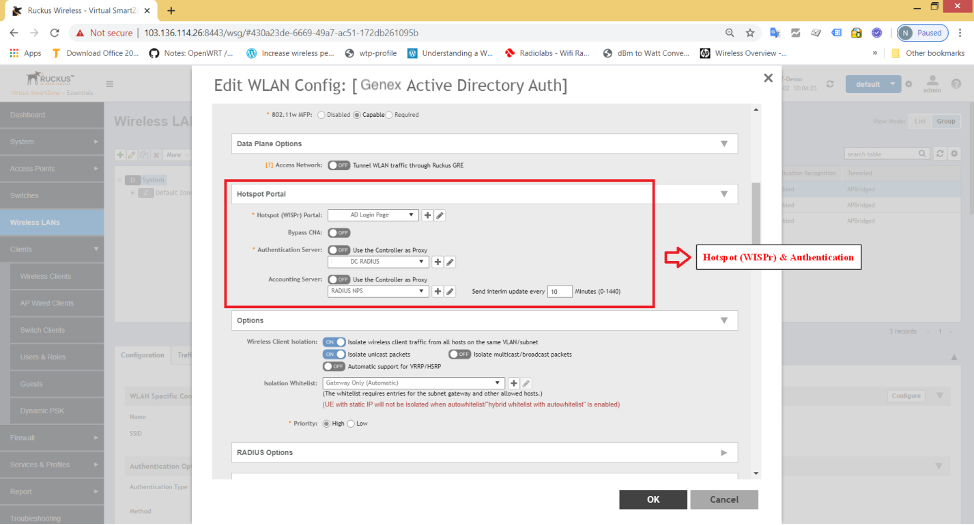Edit DC RADIUS authentication server pencil icon
The height and width of the screenshot is (525, 974).
[450, 262]
